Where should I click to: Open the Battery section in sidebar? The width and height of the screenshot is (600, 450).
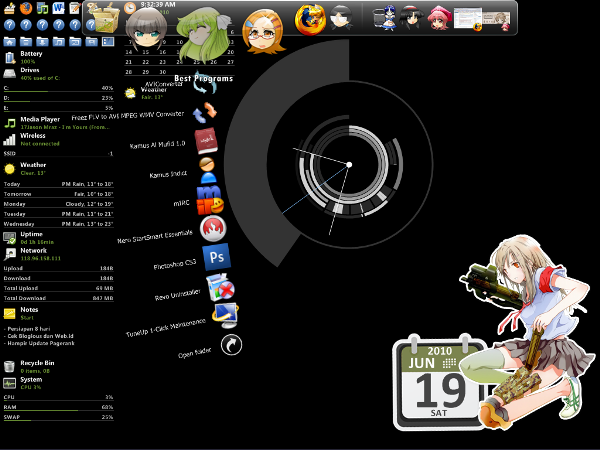24,57
